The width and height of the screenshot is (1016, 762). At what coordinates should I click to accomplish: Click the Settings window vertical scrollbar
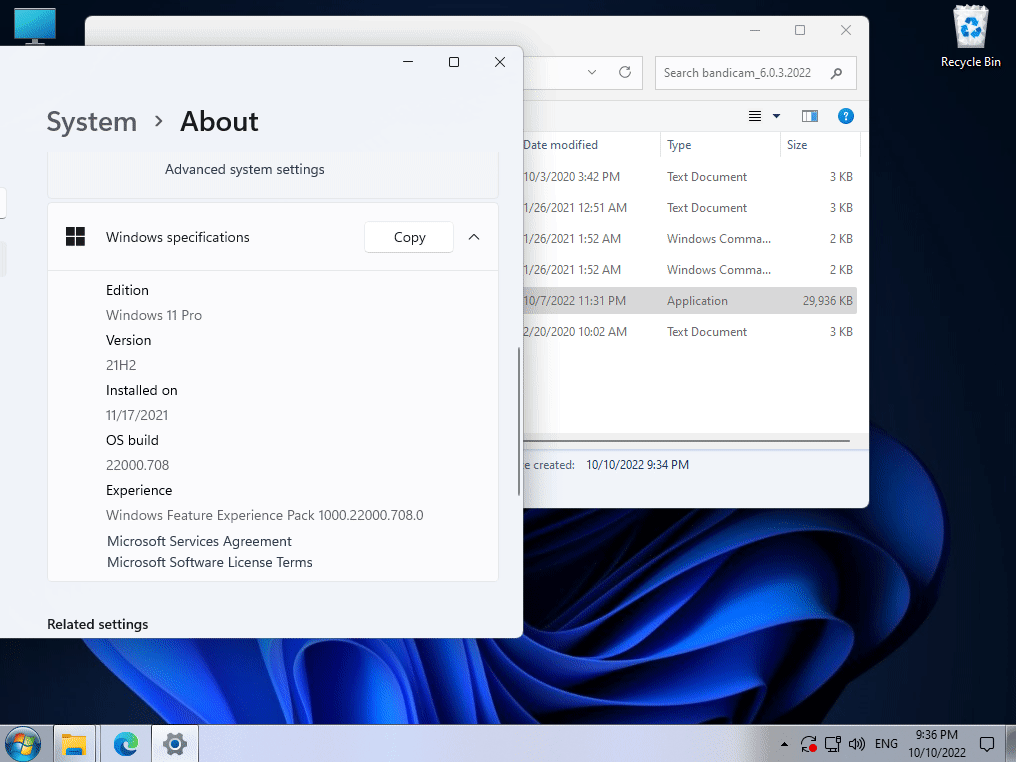point(518,421)
